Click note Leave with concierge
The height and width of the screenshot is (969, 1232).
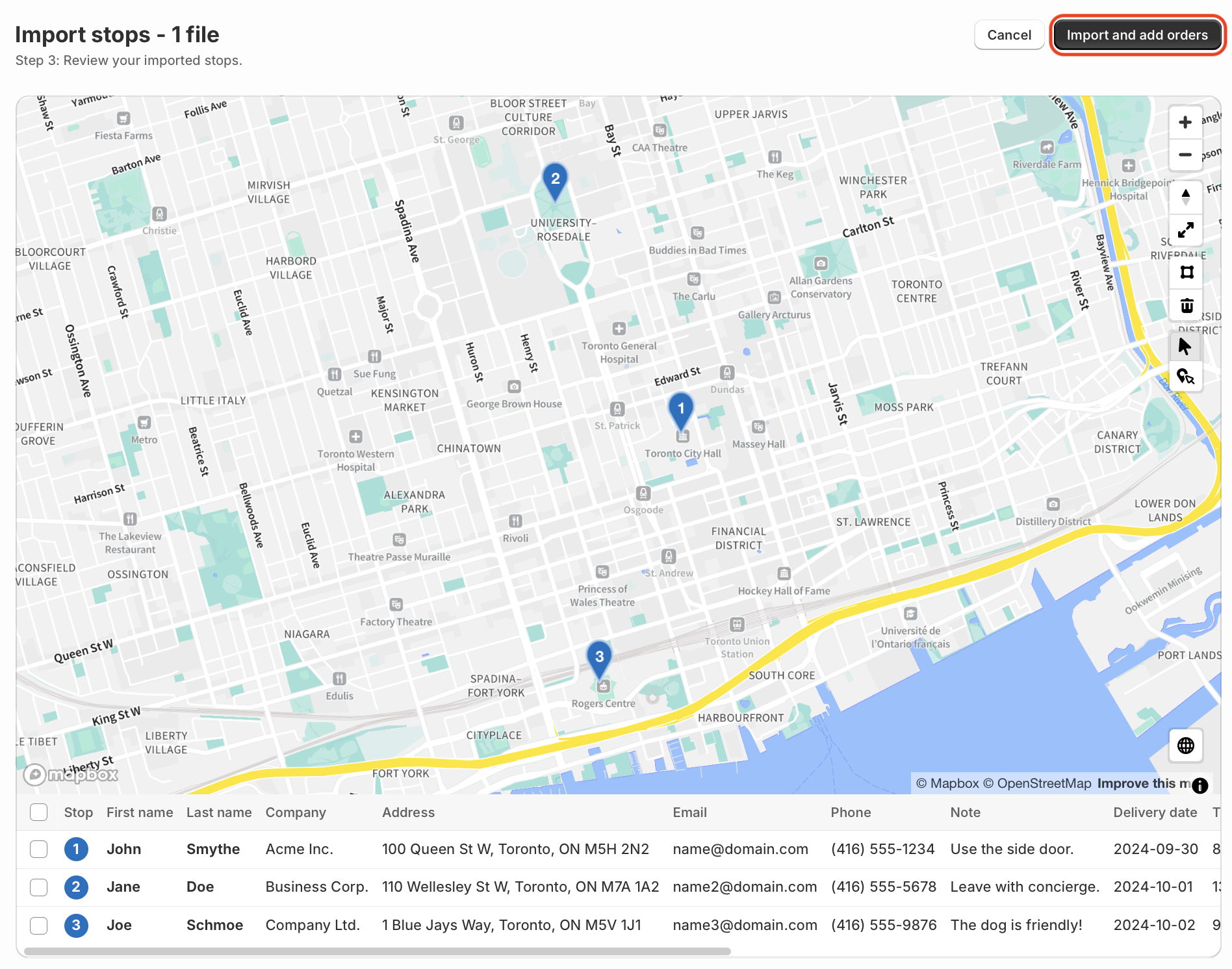[x=1025, y=887]
